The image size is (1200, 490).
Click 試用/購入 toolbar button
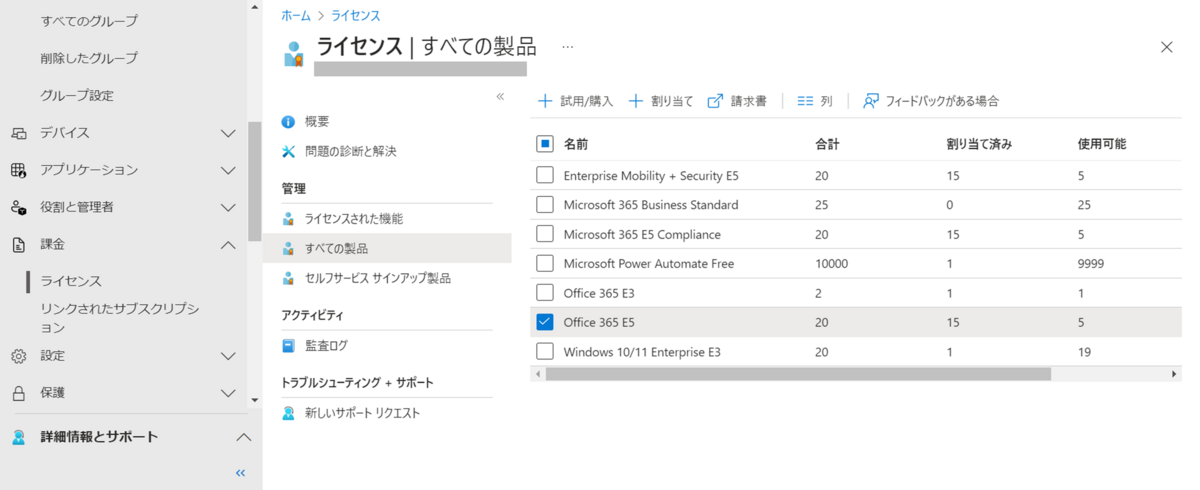tap(575, 101)
